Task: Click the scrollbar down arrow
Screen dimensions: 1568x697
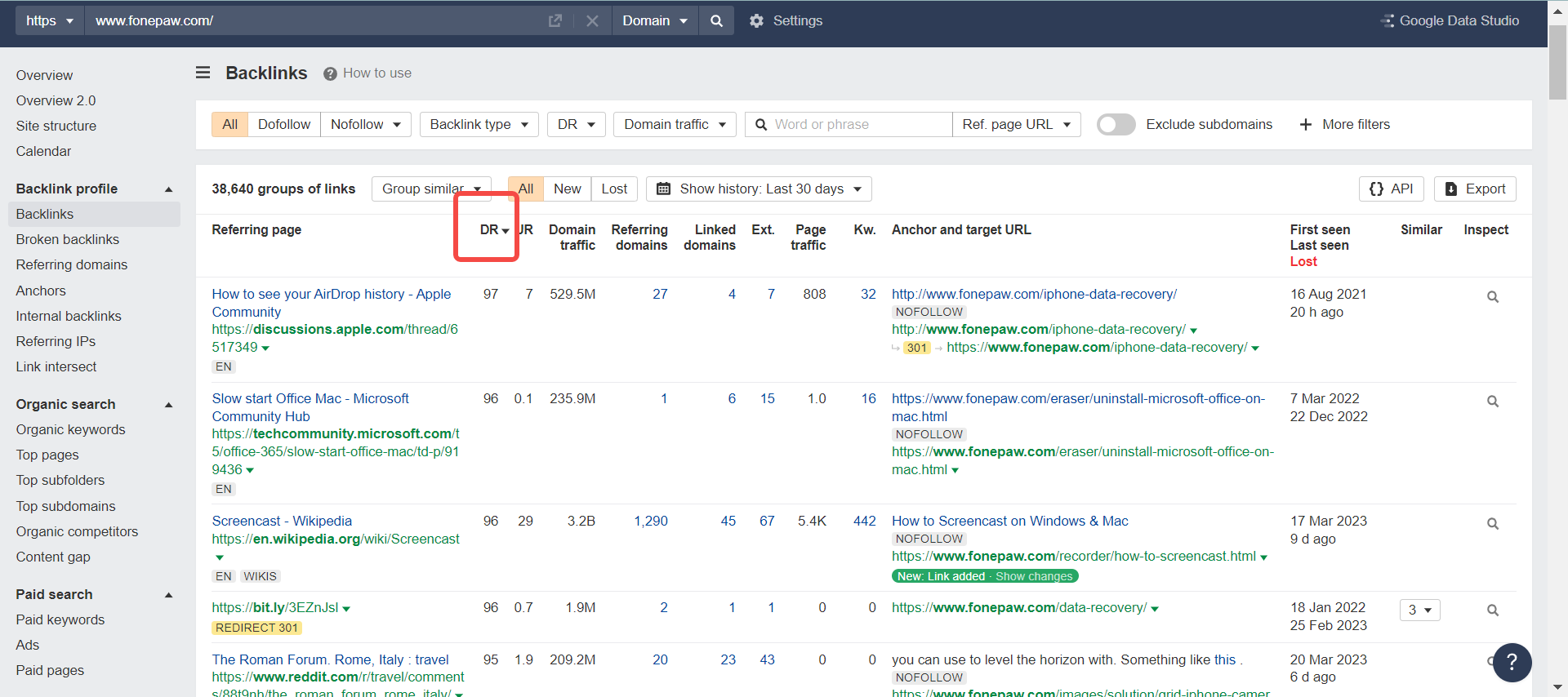Action: click(1557, 688)
